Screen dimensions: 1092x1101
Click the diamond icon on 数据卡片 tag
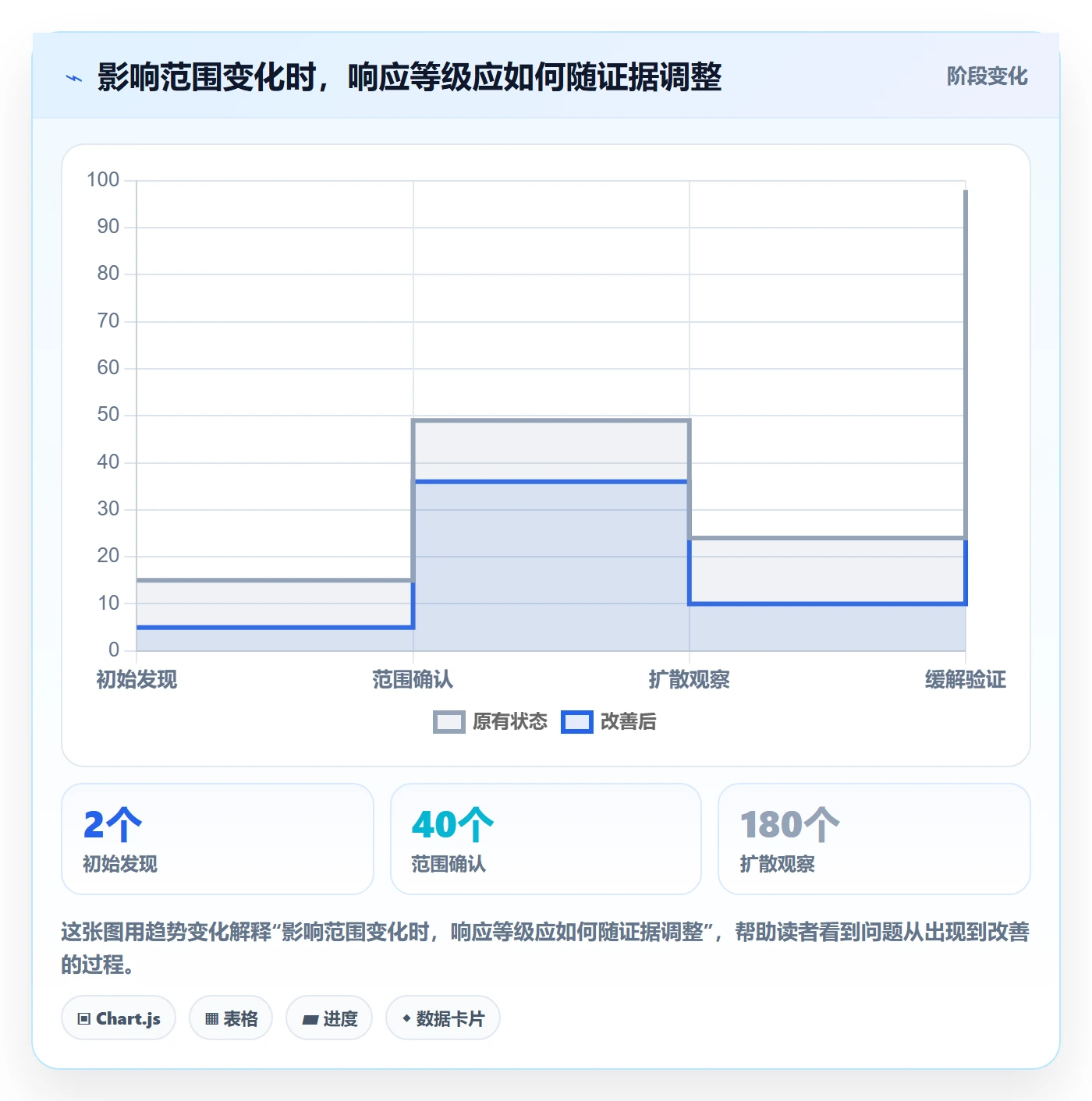406,1018
